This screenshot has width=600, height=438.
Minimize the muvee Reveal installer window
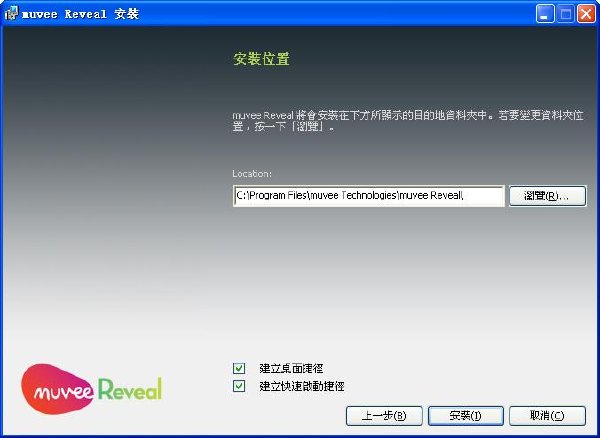pyautogui.click(x=545, y=14)
